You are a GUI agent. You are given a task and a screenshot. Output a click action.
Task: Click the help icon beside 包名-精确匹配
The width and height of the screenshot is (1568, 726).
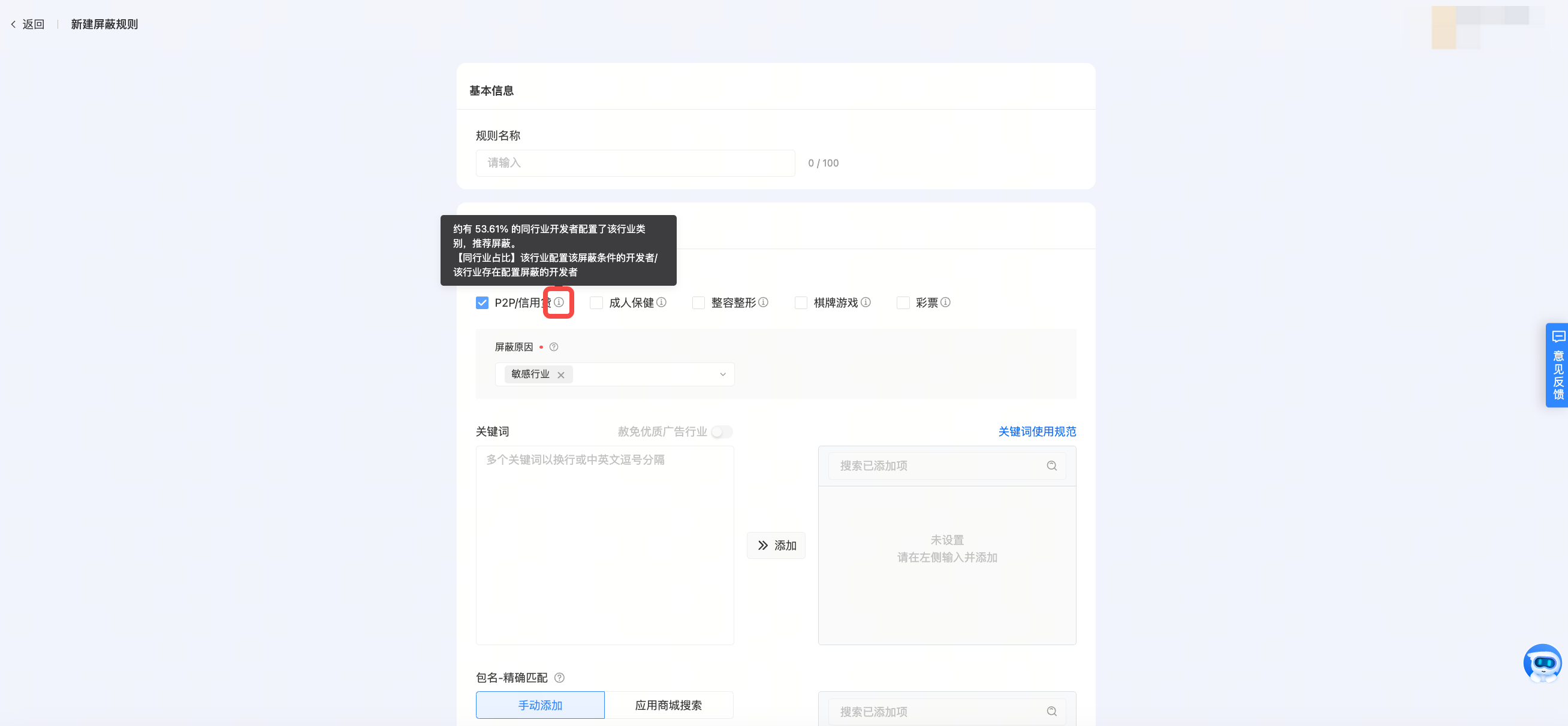click(559, 677)
